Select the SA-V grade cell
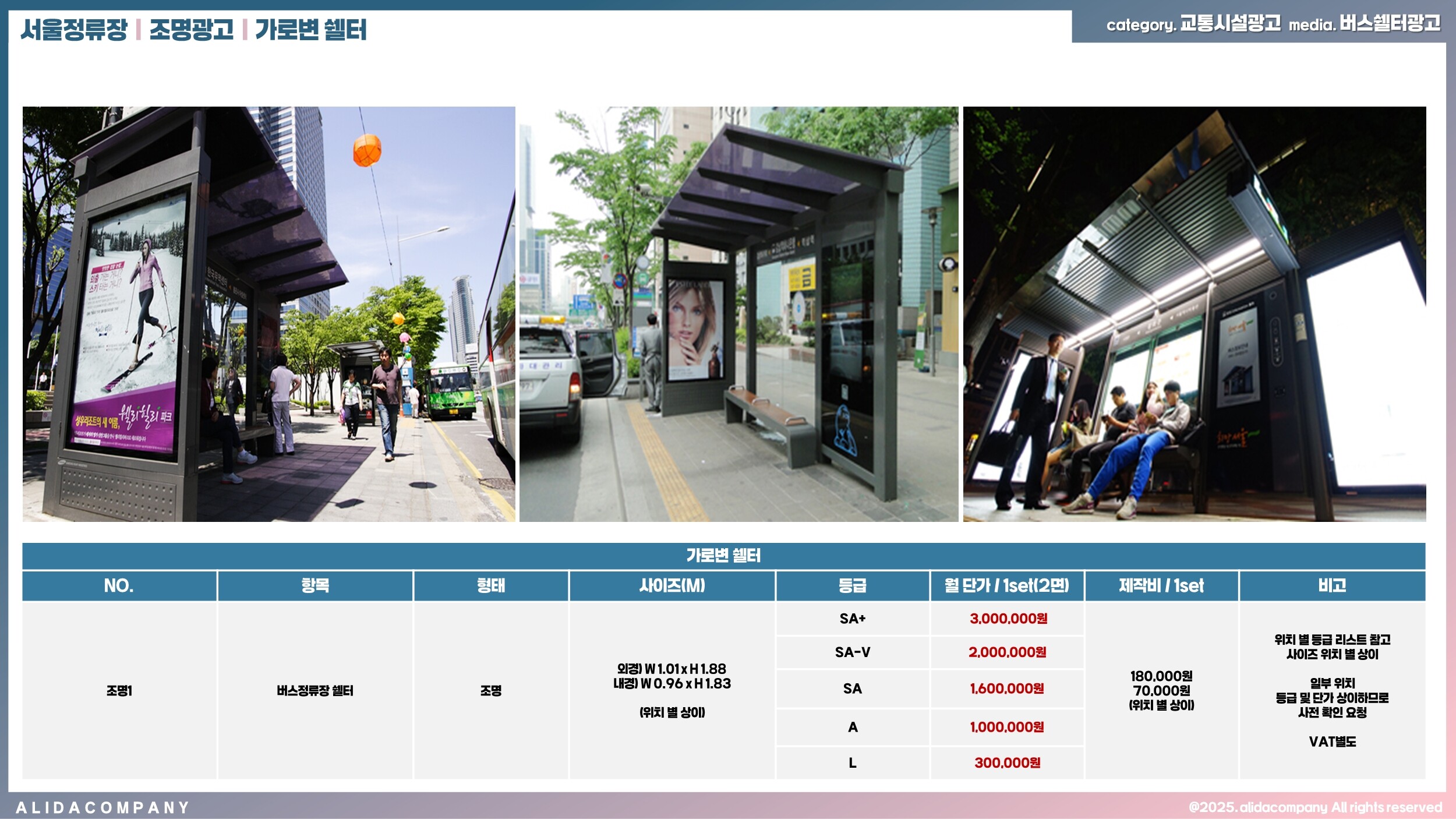 click(x=852, y=652)
